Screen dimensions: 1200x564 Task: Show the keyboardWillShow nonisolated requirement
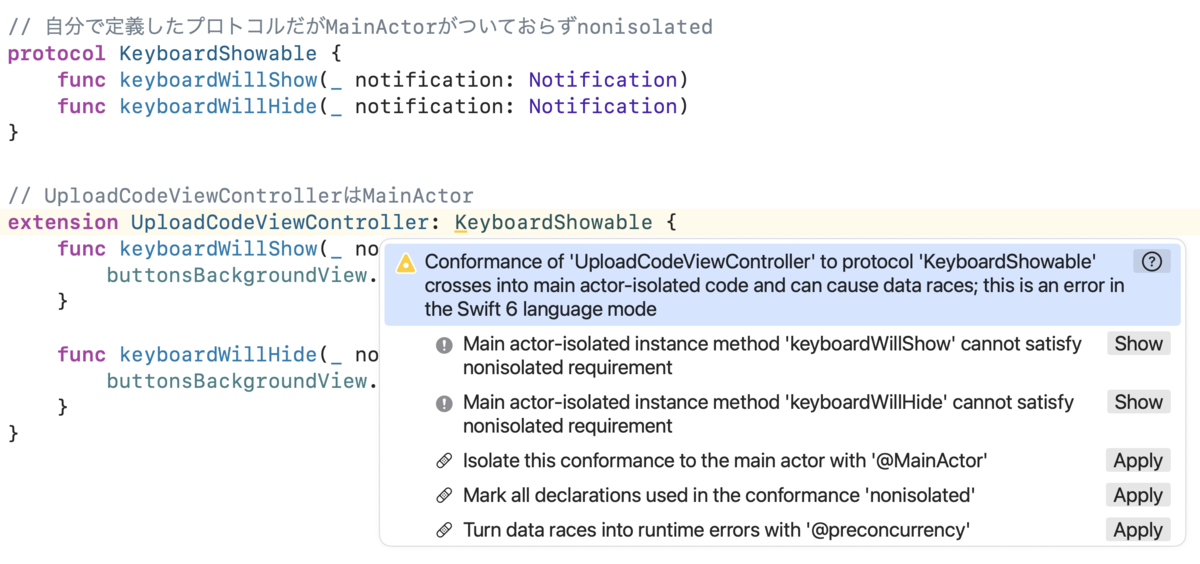pyautogui.click(x=1138, y=344)
